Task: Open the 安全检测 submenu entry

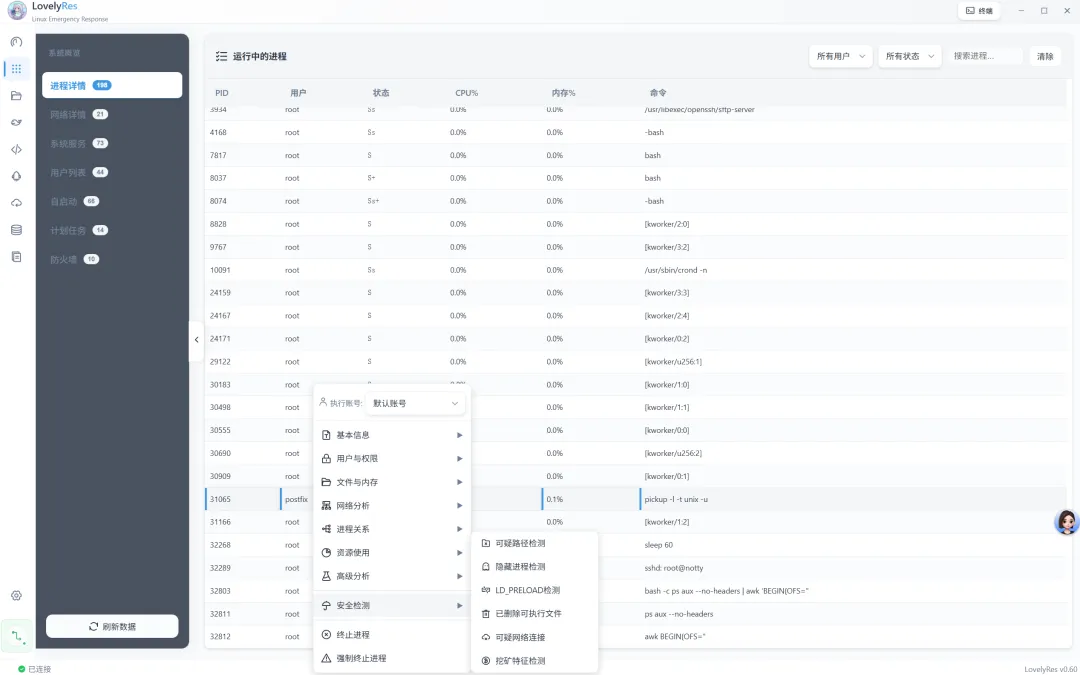Action: 392,605
